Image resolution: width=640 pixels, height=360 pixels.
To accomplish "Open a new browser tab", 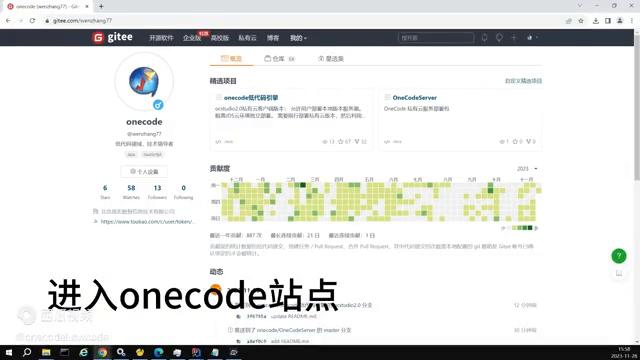I will tap(101, 6).
